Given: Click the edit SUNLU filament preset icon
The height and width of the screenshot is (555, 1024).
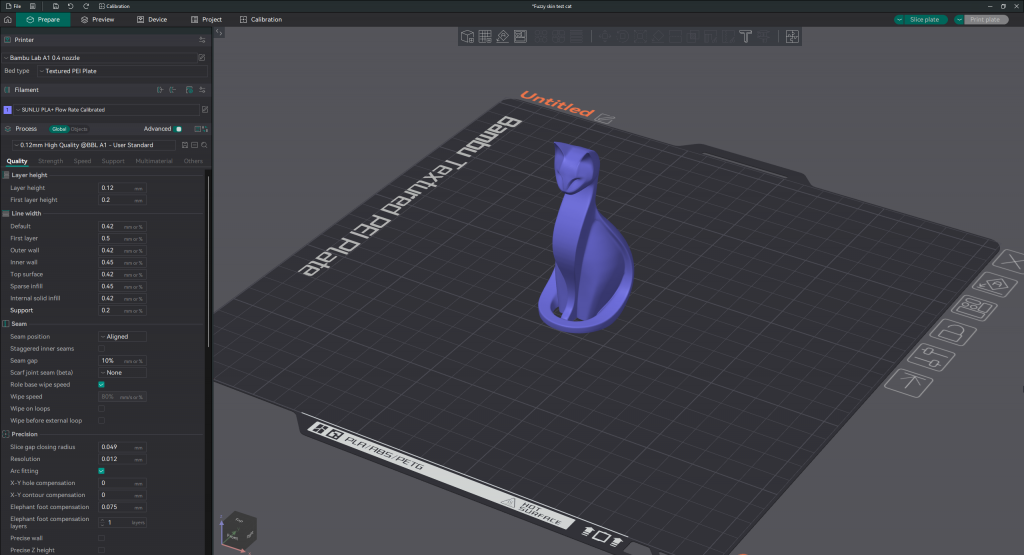Looking at the screenshot, I should [x=204, y=109].
